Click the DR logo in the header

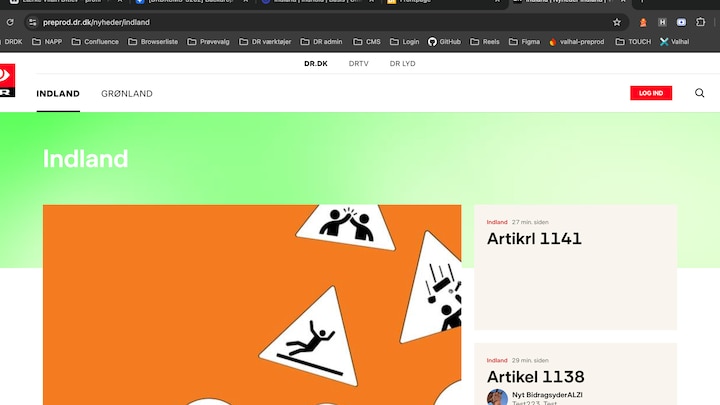tap(7, 81)
